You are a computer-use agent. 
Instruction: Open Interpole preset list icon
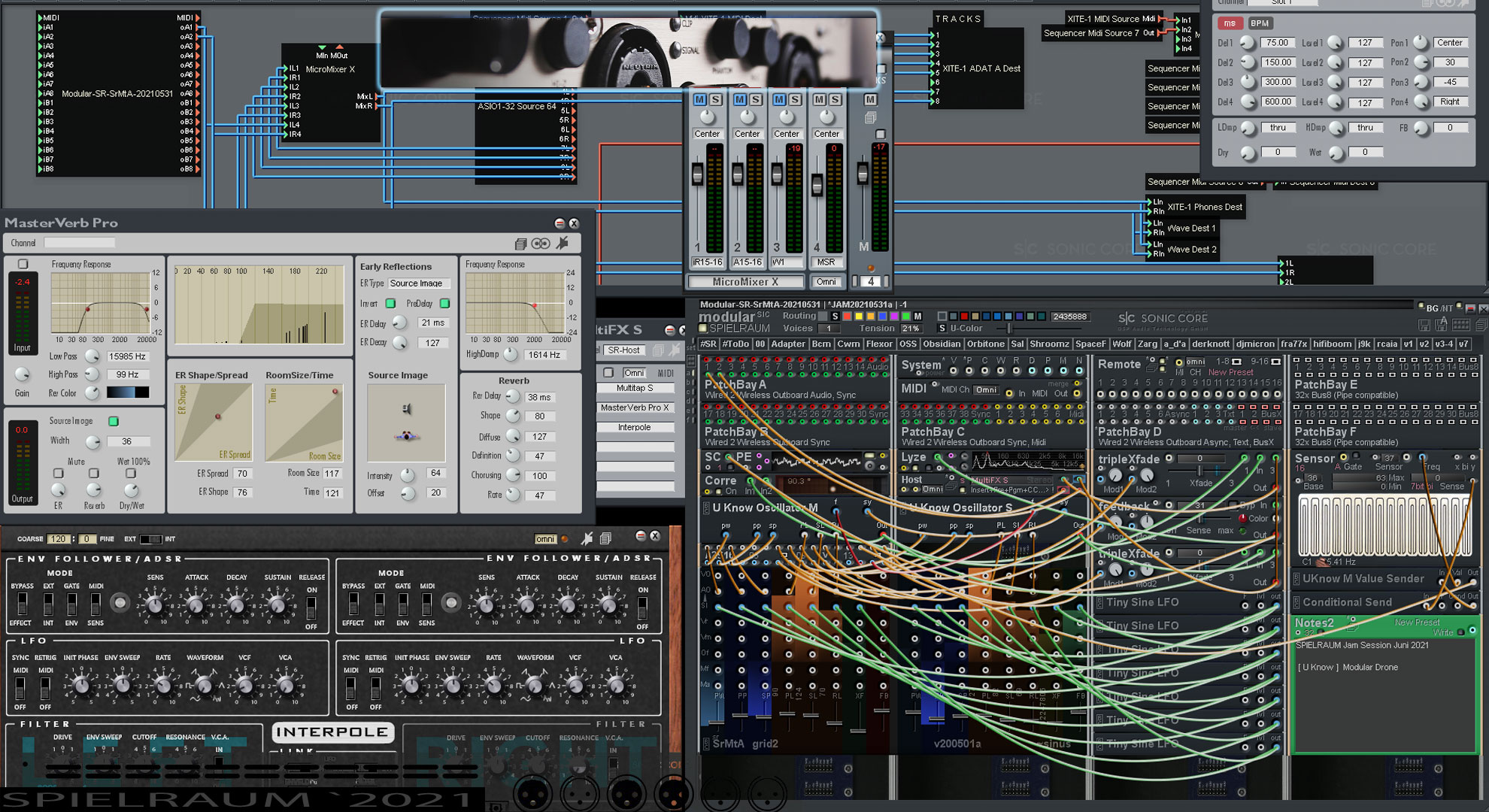[x=605, y=538]
